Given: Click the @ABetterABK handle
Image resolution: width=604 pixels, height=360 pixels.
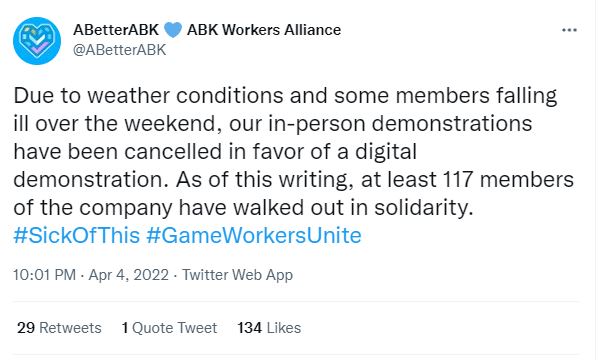Looking at the screenshot, I should (120, 50).
